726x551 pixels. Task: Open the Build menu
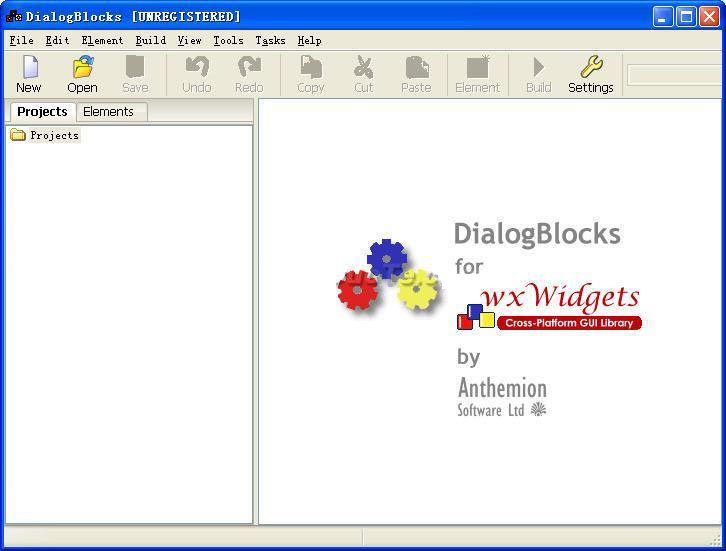pyautogui.click(x=151, y=40)
